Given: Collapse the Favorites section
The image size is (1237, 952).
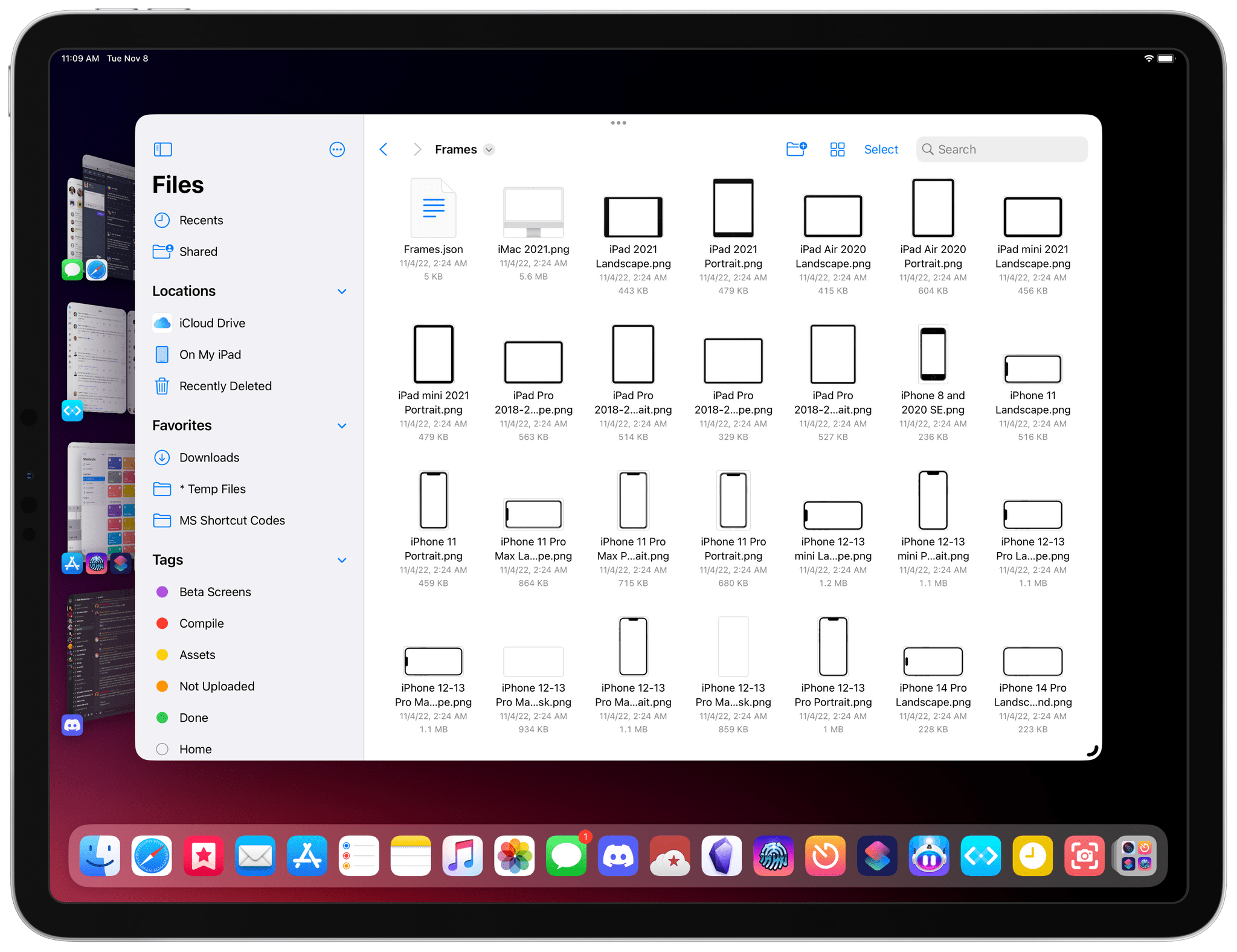Looking at the screenshot, I should (x=342, y=426).
